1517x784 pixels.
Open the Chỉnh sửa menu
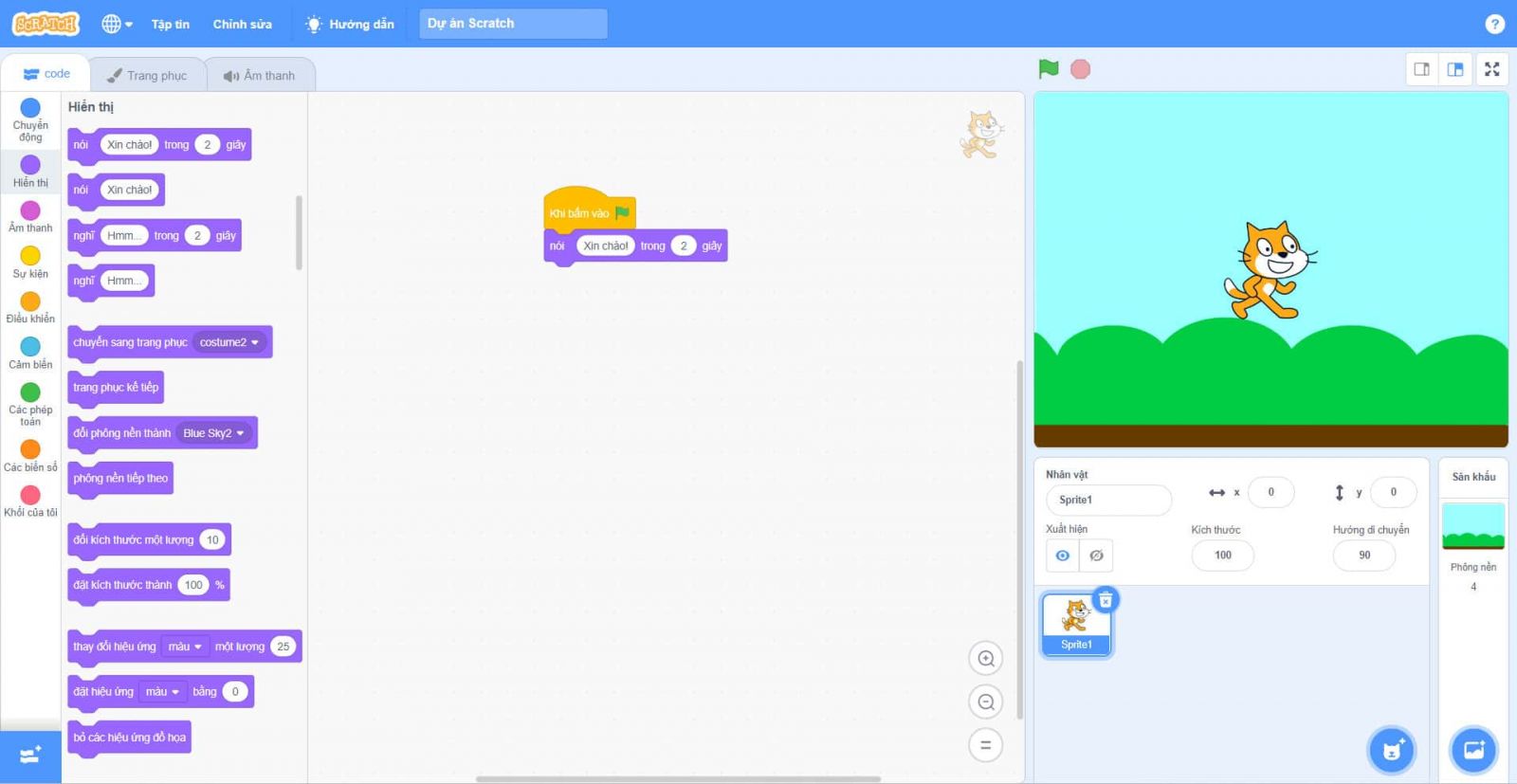pyautogui.click(x=243, y=24)
